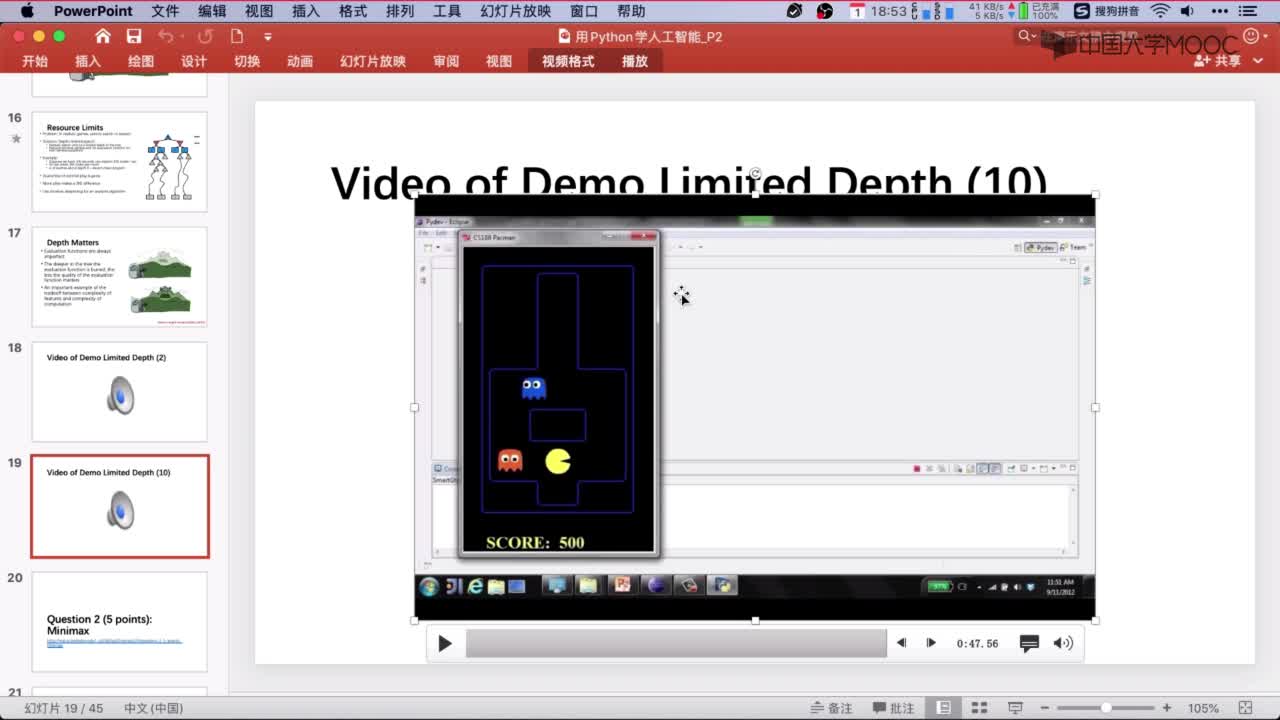Viewport: 1280px width, 720px height.
Task: Open the Quick Access Toolbar customize dropdown
Action: [268, 37]
